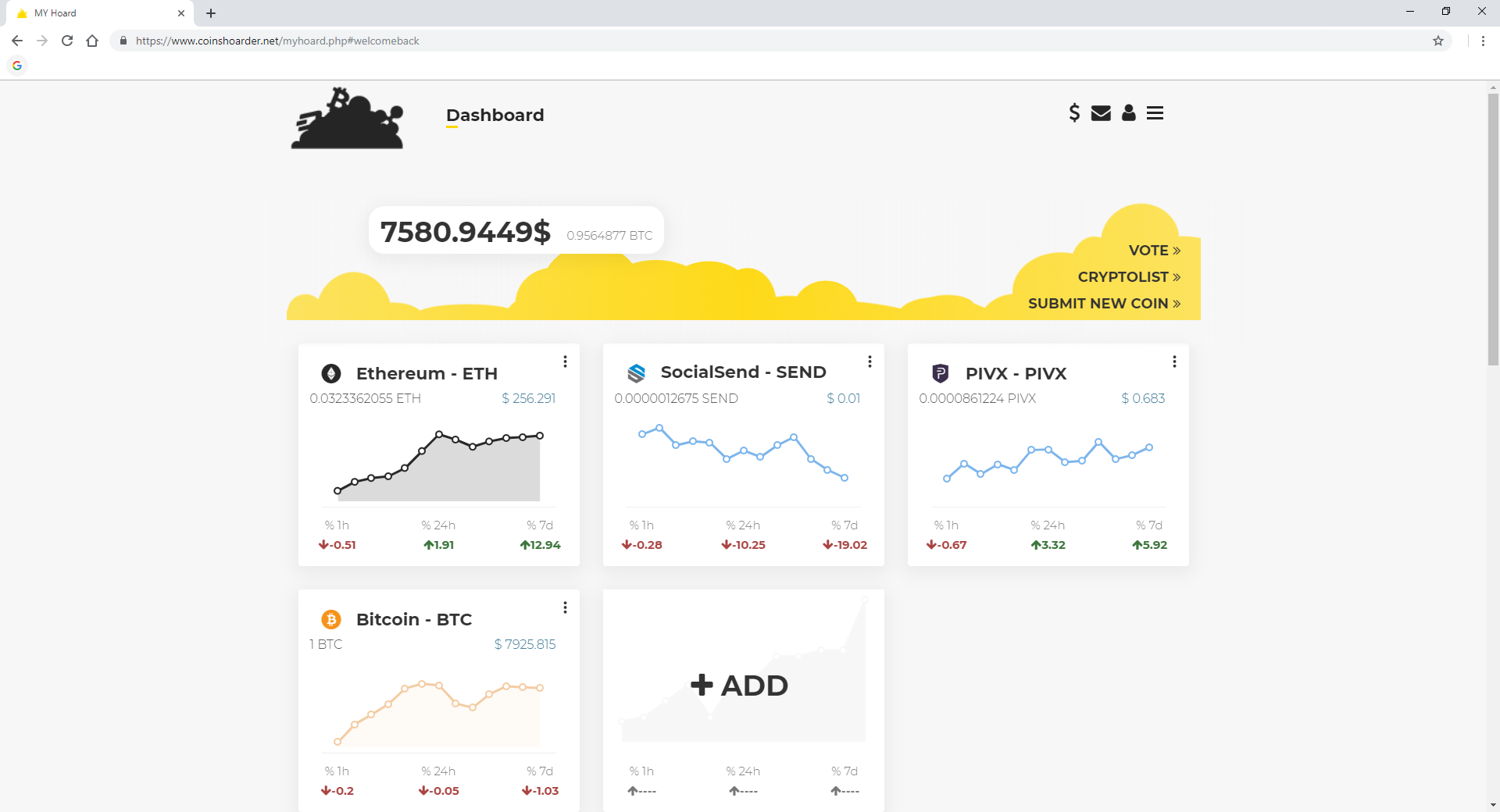The image size is (1500, 812).
Task: Click the SocialSend - SEND card title
Action: pyautogui.click(x=743, y=372)
